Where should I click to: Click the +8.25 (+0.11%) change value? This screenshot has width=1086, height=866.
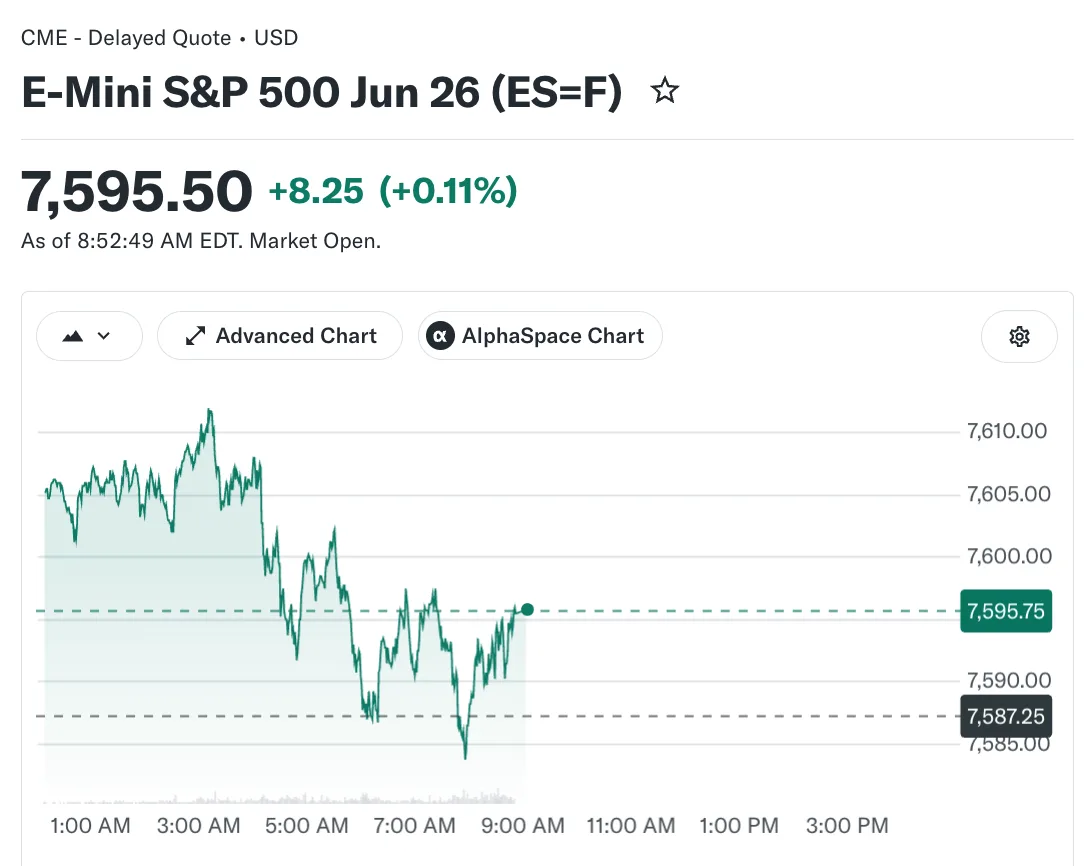coord(393,191)
